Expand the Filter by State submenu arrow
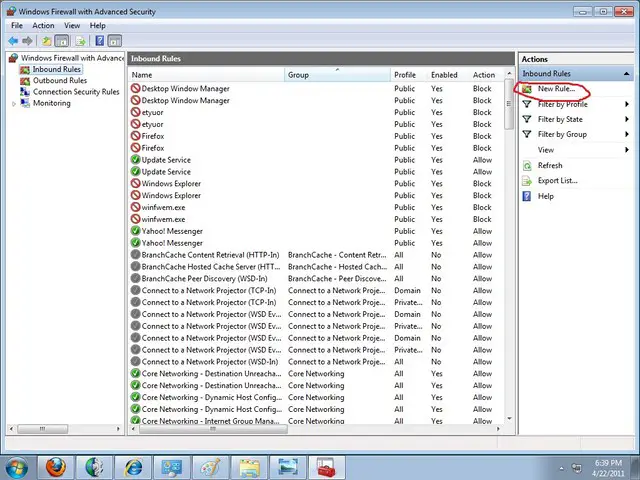This screenshot has height=480, width=640. [627, 119]
